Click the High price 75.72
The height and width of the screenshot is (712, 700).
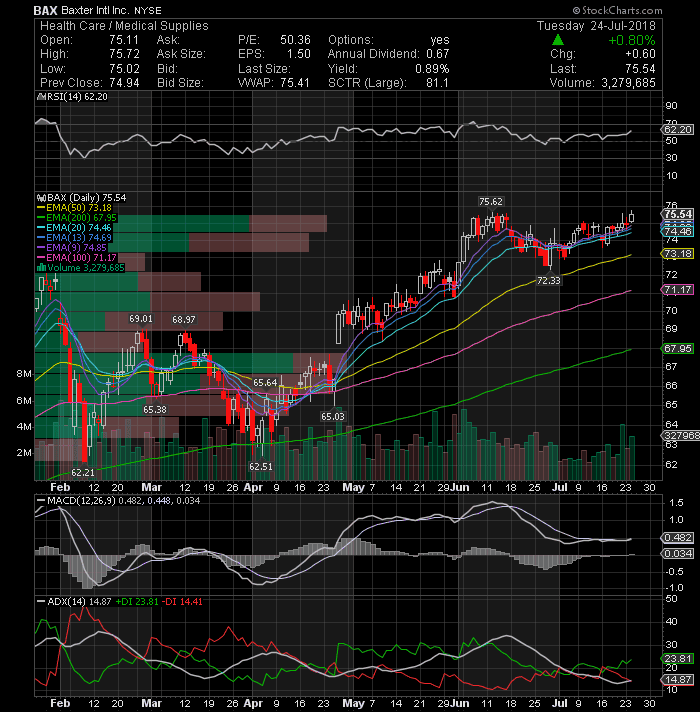tap(124, 54)
